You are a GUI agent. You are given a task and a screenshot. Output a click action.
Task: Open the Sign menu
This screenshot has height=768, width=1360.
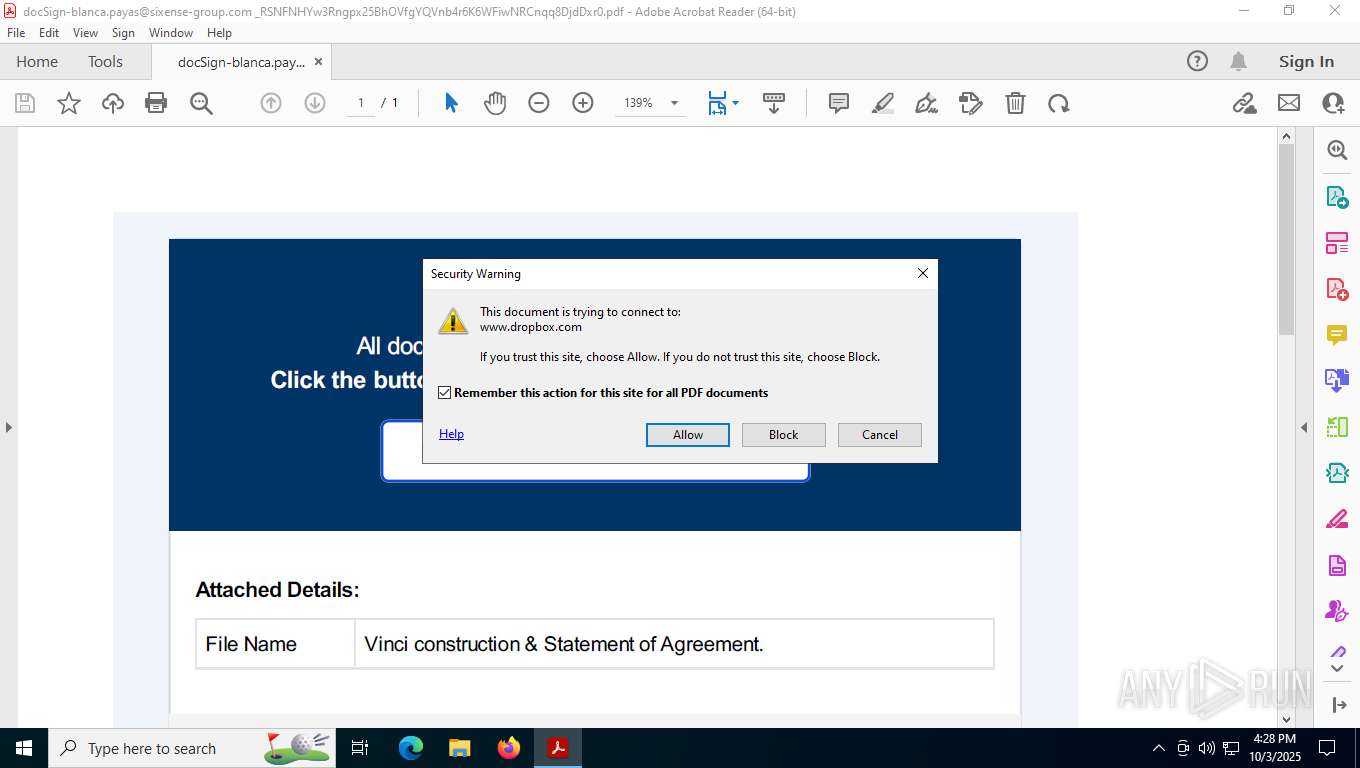pyautogui.click(x=123, y=33)
